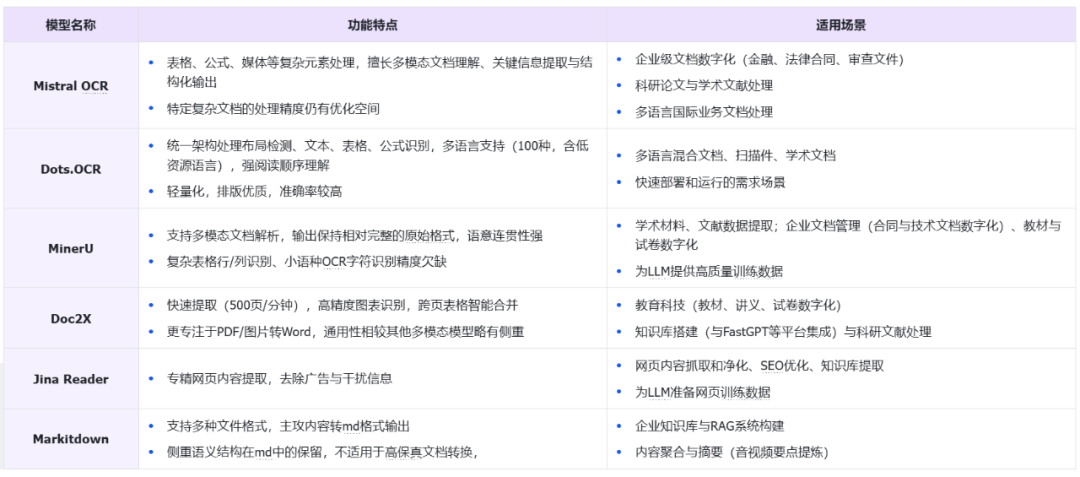The height and width of the screenshot is (477, 1080).
Task: Click the text 内容聚合与摘要（音视频要点提炼）
Action: click(x=731, y=452)
